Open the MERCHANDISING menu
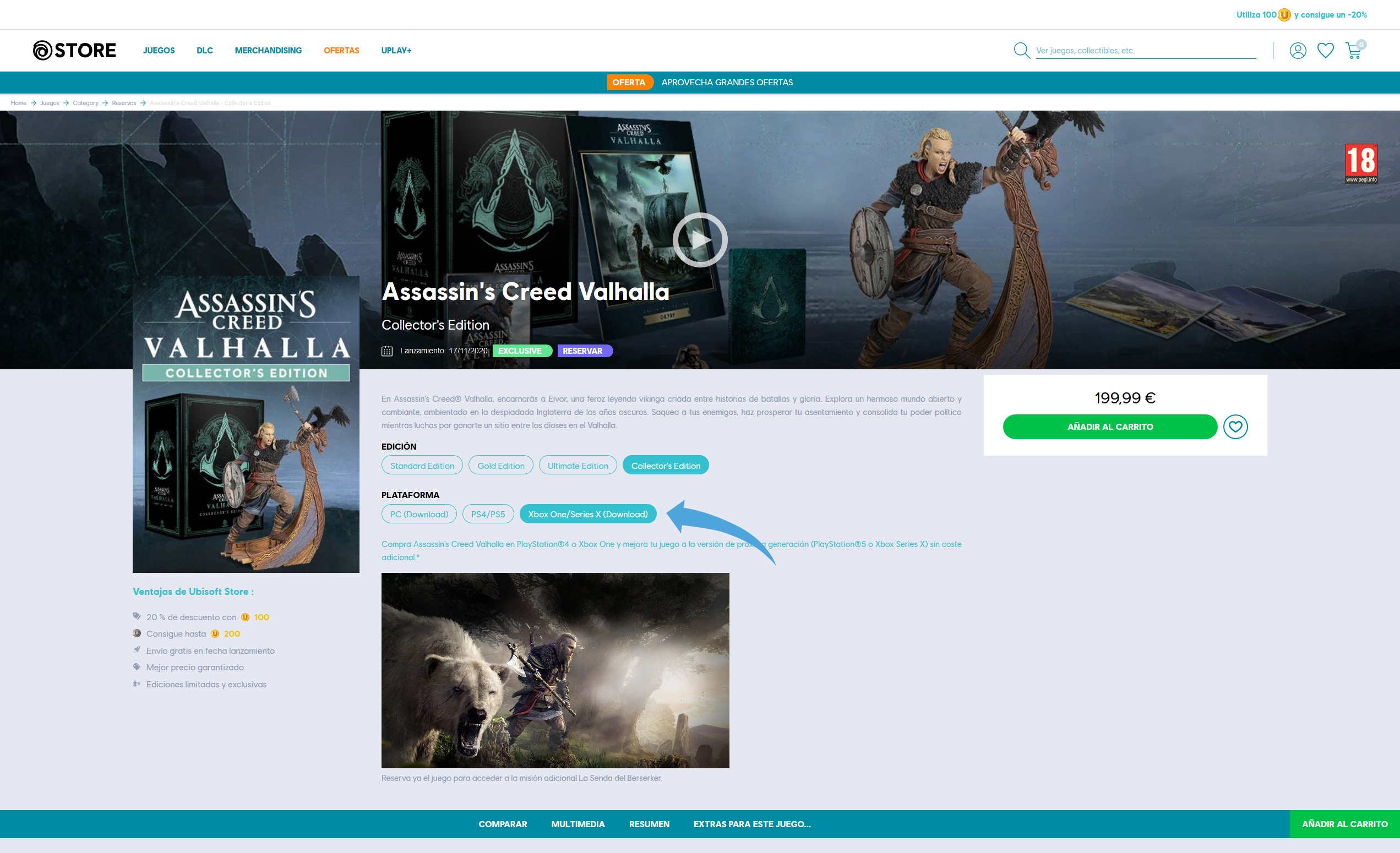The image size is (1400, 853). pos(268,51)
